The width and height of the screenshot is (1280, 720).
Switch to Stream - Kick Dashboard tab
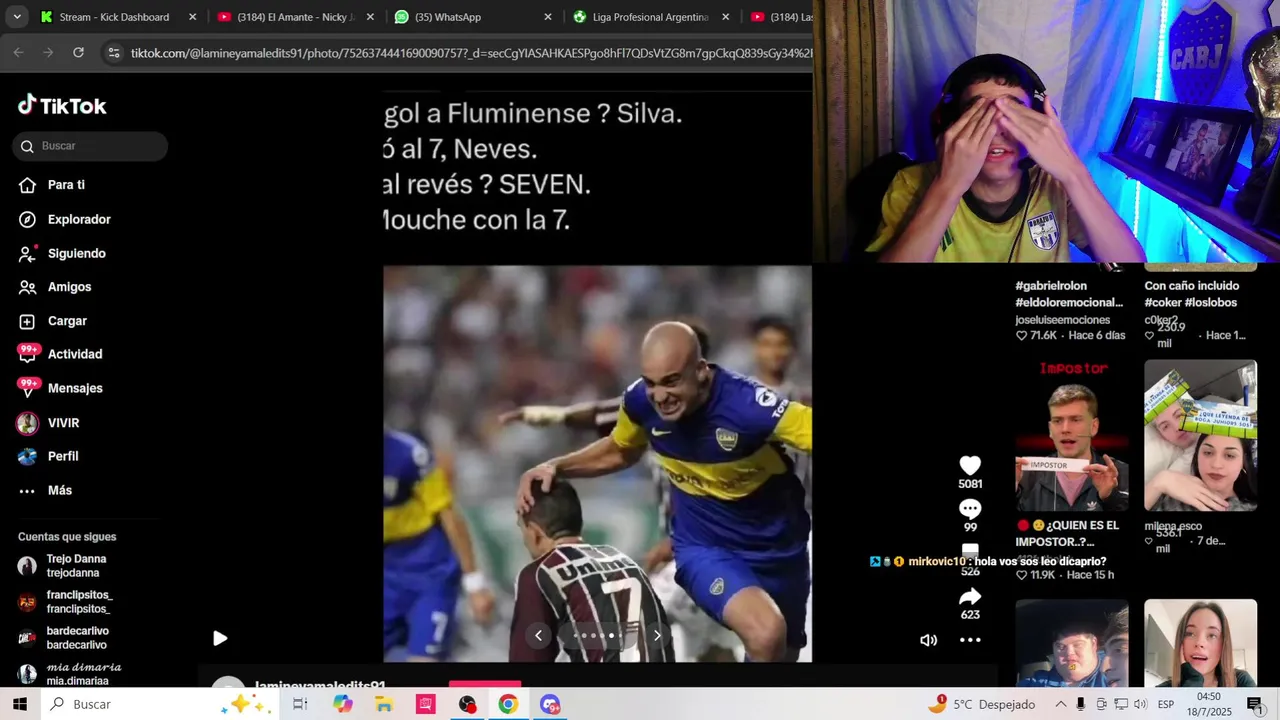click(114, 17)
